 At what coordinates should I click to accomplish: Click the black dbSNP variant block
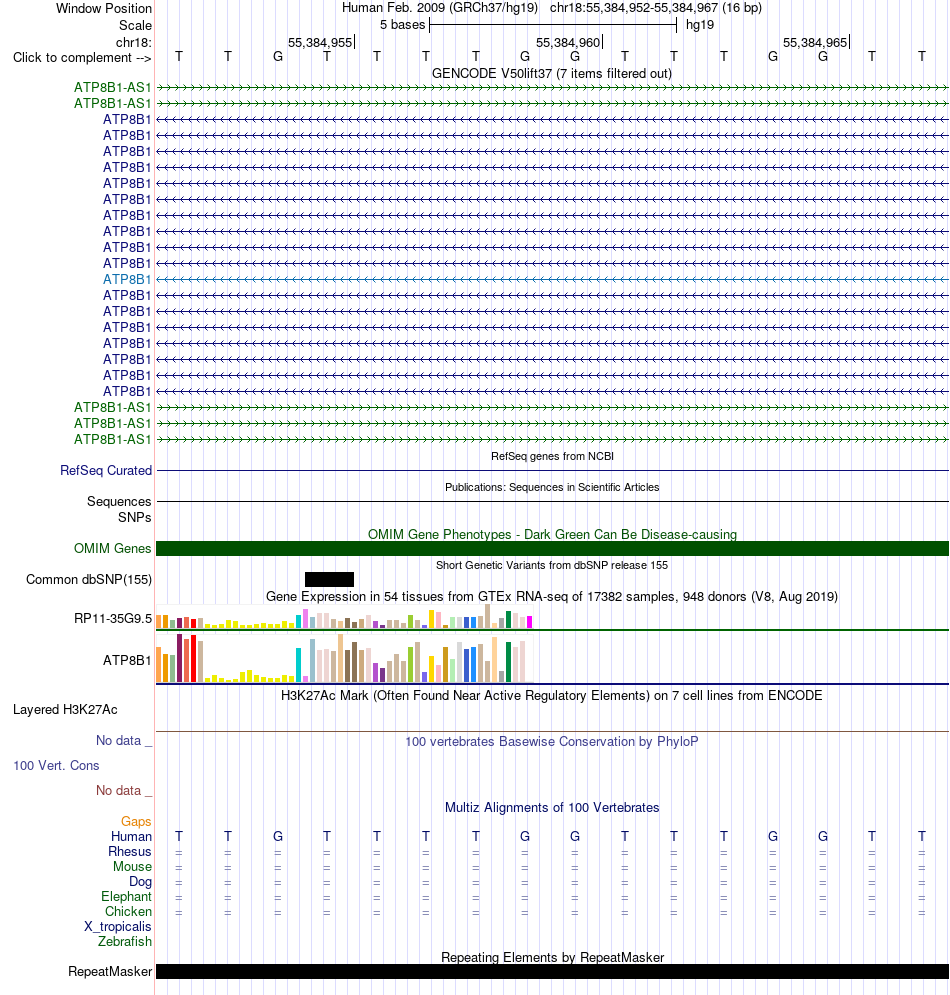(x=329, y=579)
